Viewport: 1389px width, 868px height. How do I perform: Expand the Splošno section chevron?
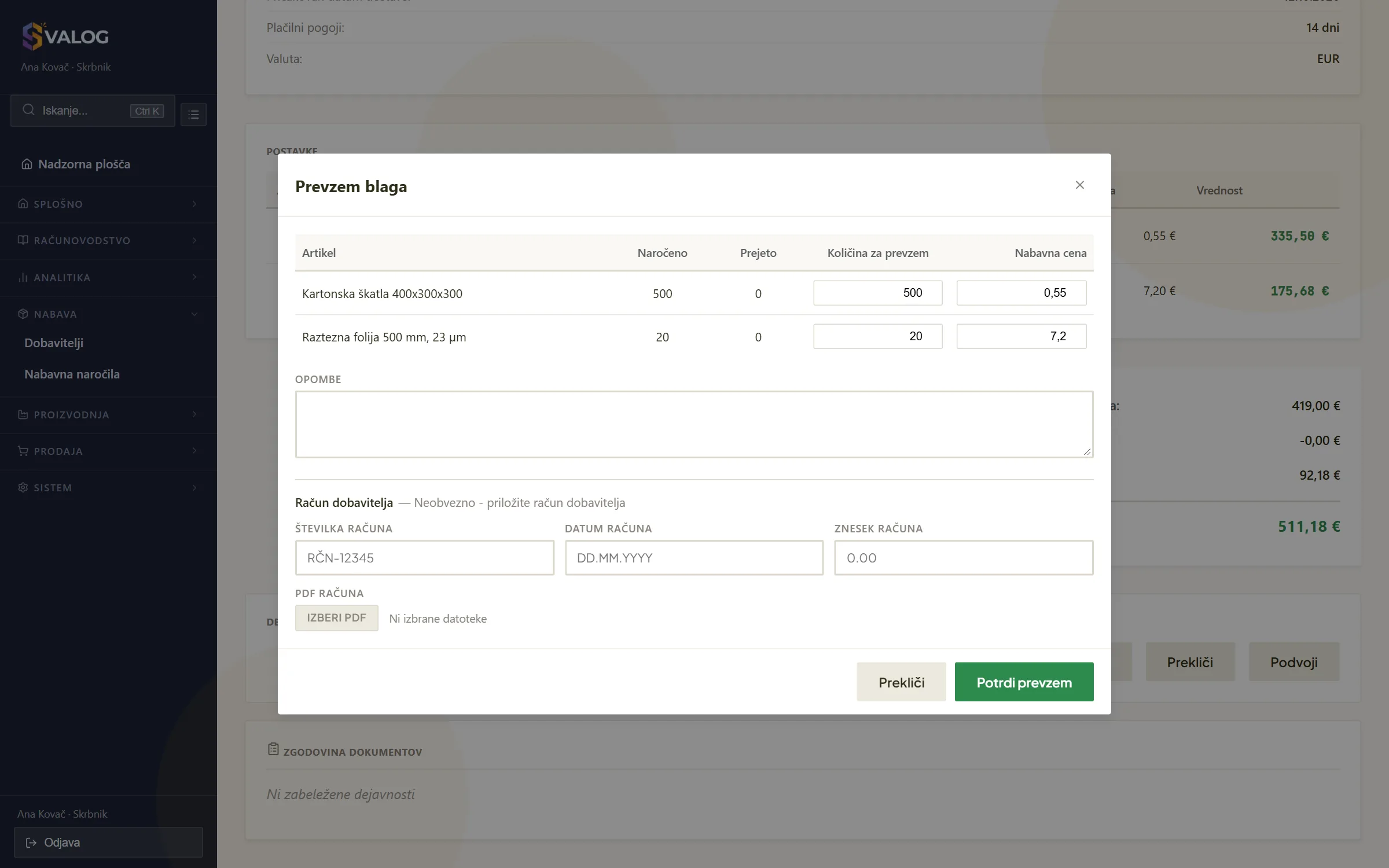coord(194,204)
